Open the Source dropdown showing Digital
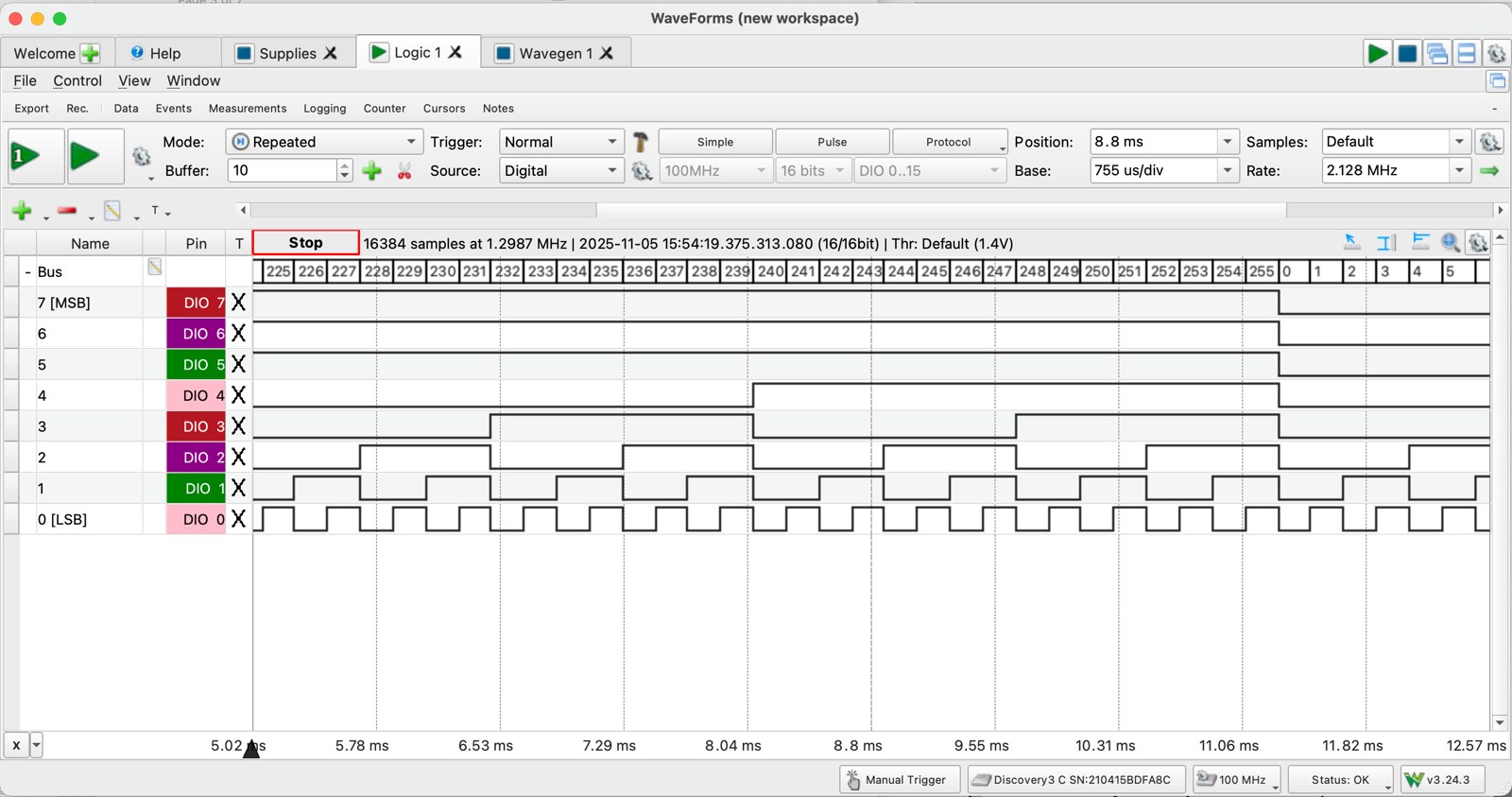 tap(561, 171)
